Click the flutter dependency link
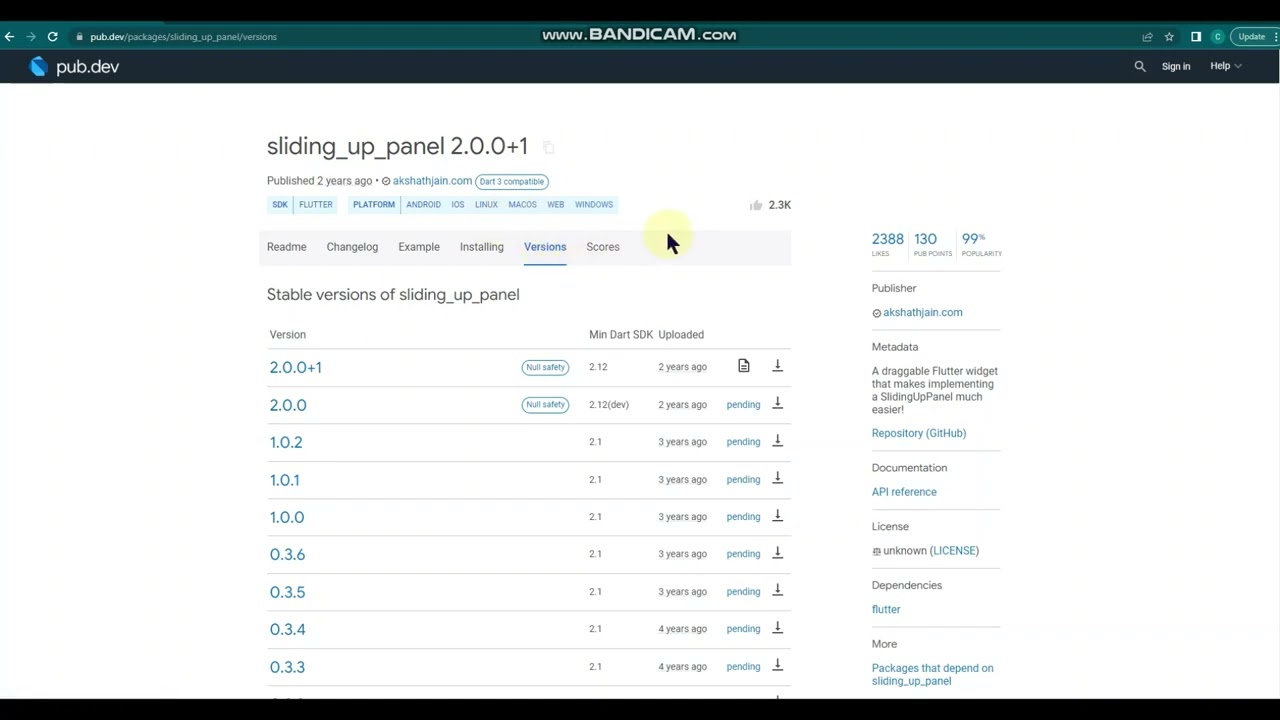The width and height of the screenshot is (1280, 720). coord(886,609)
